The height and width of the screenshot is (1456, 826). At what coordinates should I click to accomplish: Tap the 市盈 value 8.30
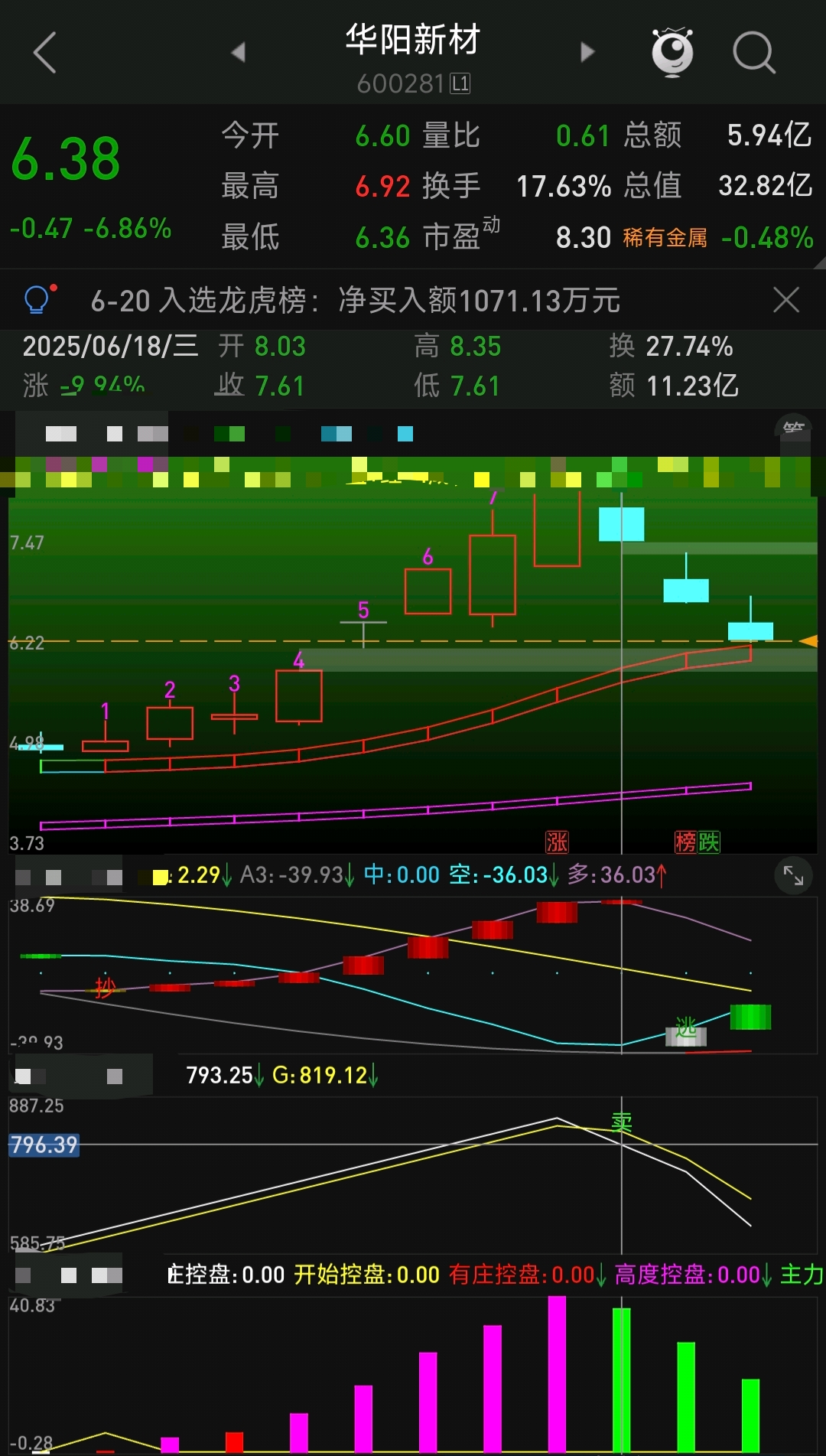[x=584, y=237]
